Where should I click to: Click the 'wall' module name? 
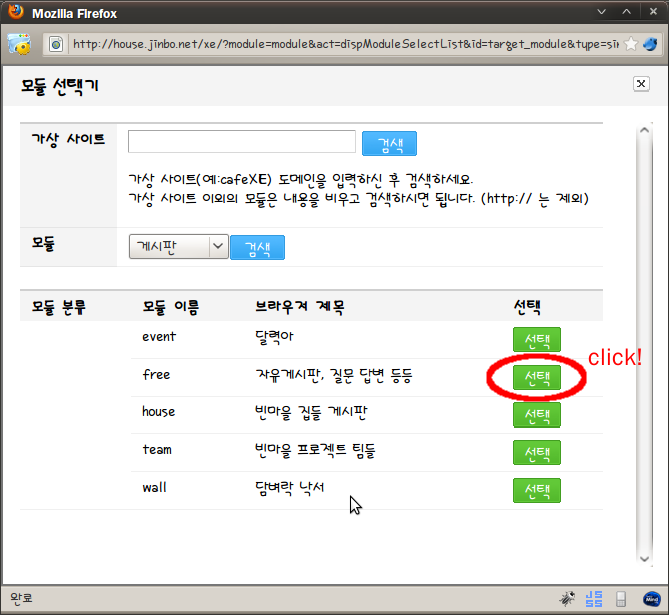(154, 487)
